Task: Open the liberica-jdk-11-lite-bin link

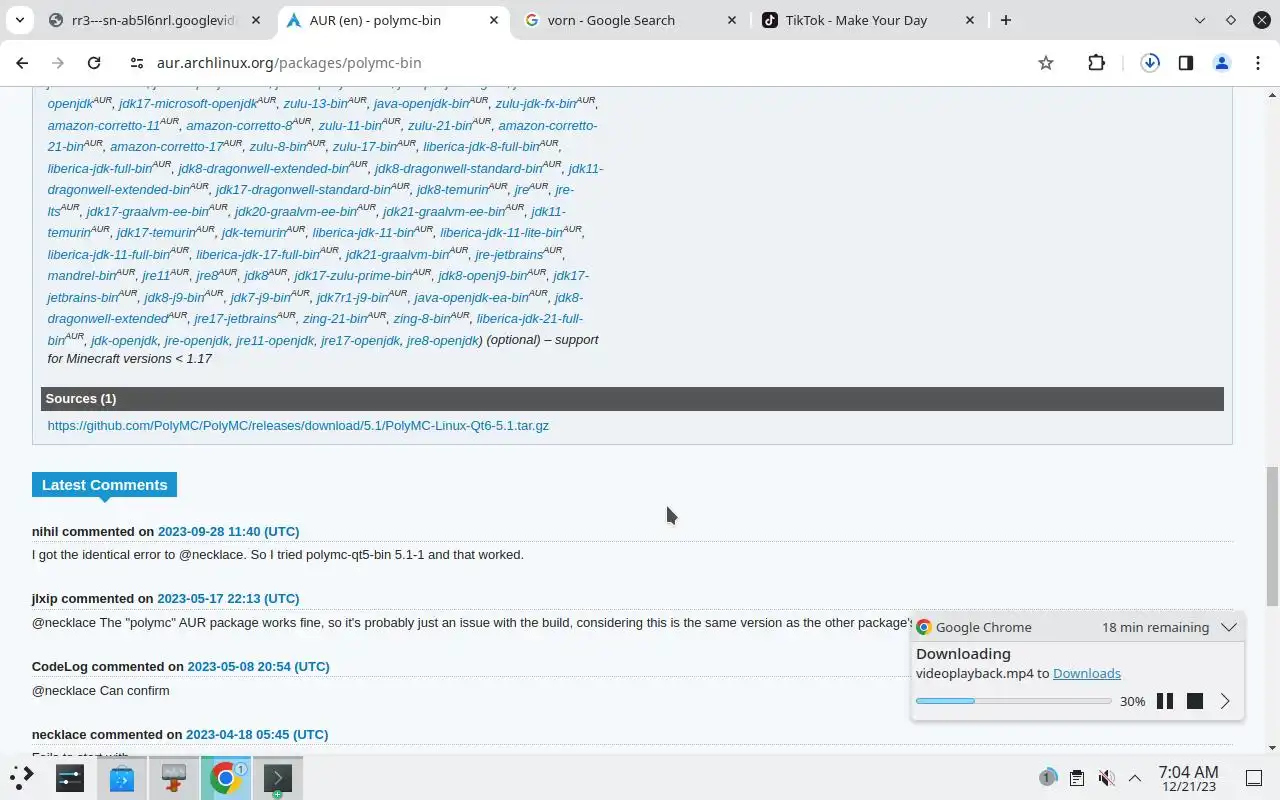Action: [501, 232]
